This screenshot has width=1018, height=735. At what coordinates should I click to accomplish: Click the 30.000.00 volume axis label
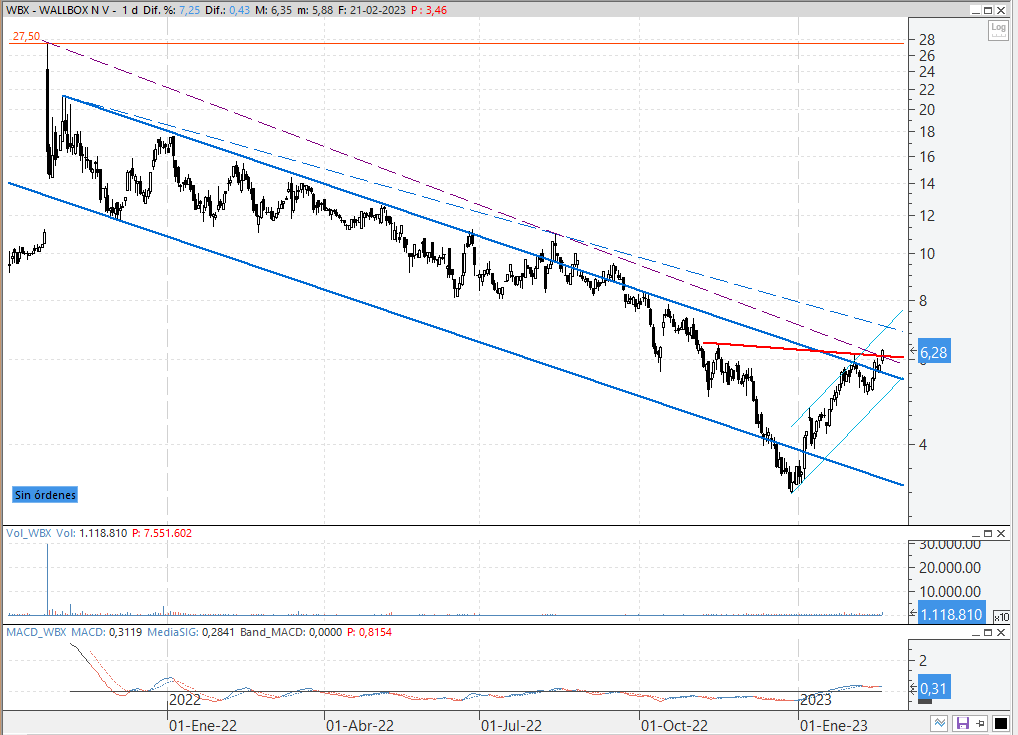coord(949,545)
